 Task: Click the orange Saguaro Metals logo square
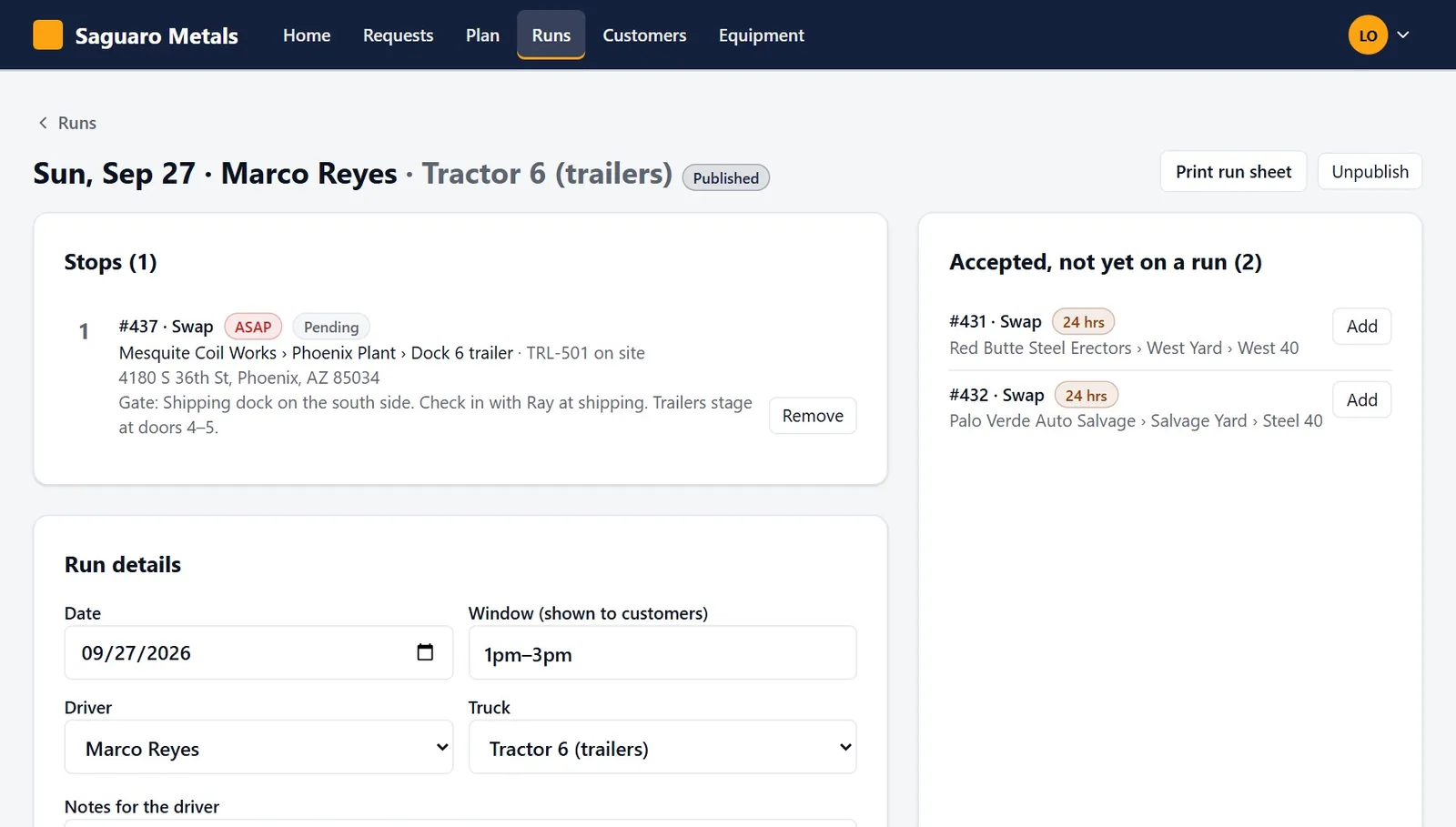pos(47,35)
